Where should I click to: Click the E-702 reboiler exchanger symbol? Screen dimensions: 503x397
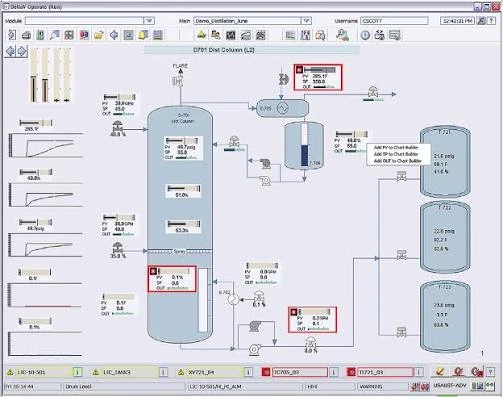pyautogui.click(x=234, y=299)
